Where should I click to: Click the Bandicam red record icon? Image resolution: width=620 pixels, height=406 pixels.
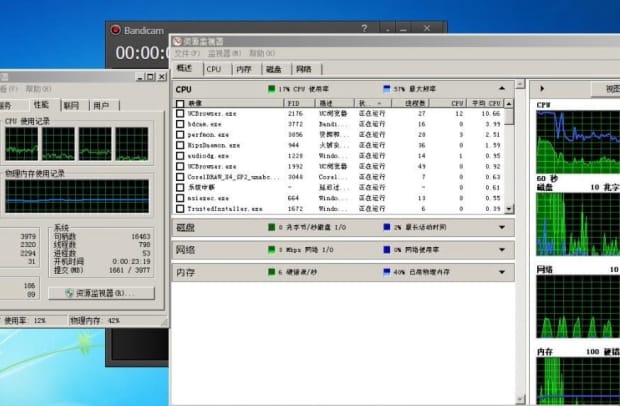point(116,30)
